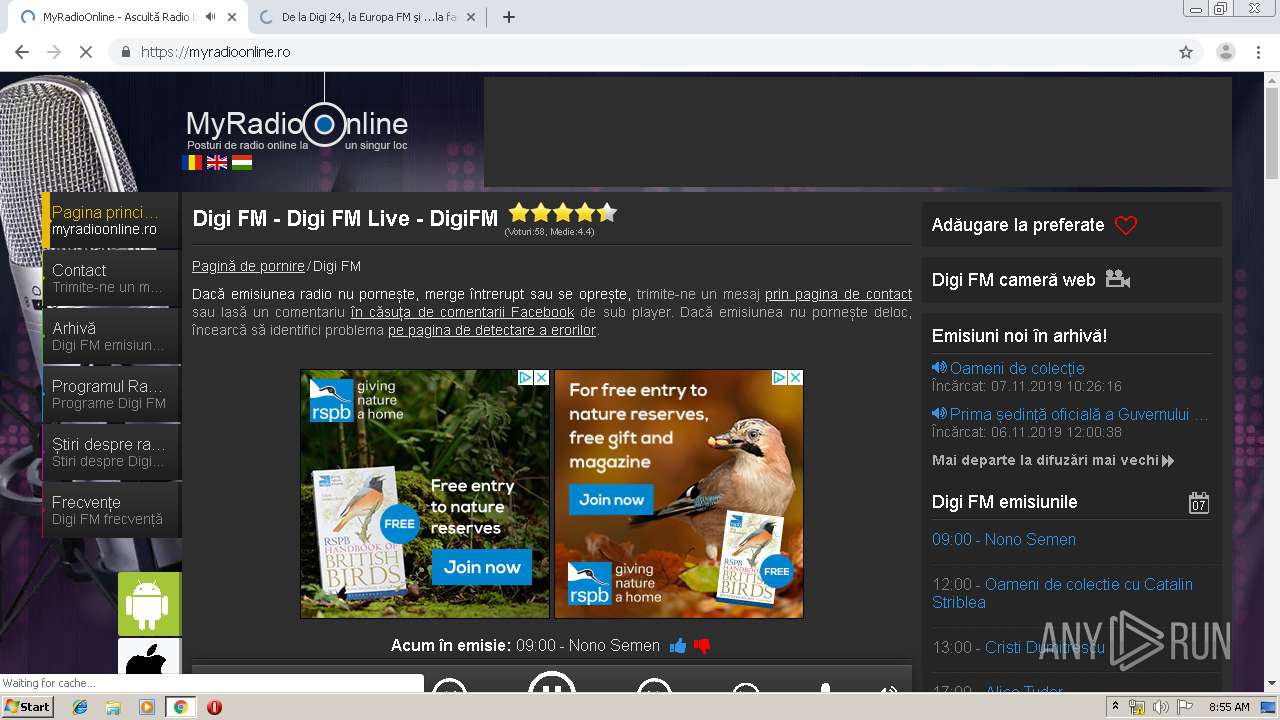Open the Chrome three-dot menu
Image resolution: width=1280 pixels, height=720 pixels.
1258,52
